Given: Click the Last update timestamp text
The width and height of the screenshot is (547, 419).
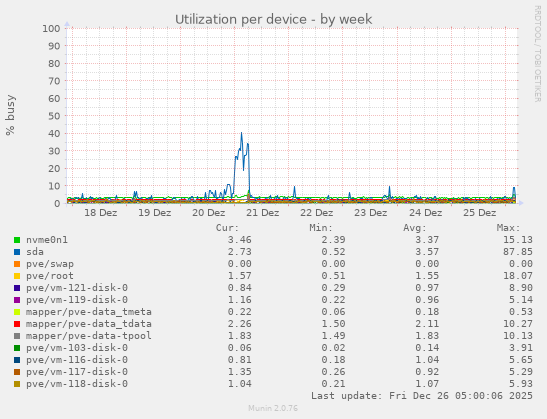Looking at the screenshot, I should point(422,396).
